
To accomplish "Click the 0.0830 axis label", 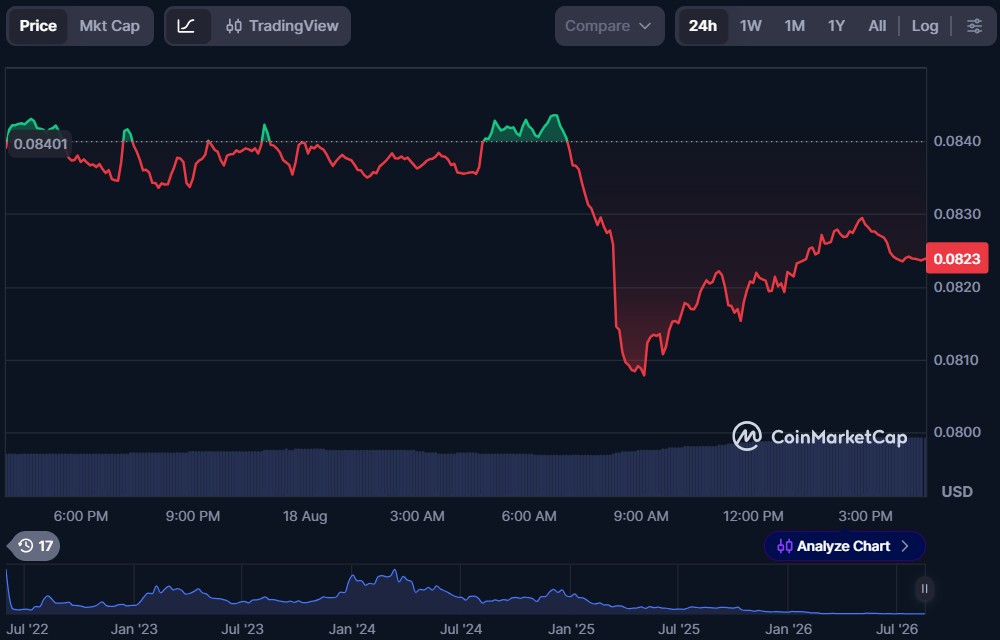I will point(957,214).
